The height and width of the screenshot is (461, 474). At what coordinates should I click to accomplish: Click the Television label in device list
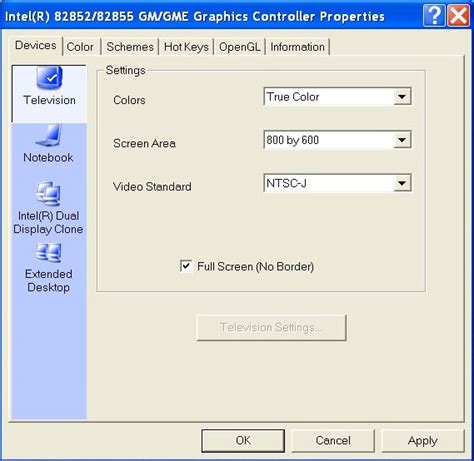tap(49, 100)
